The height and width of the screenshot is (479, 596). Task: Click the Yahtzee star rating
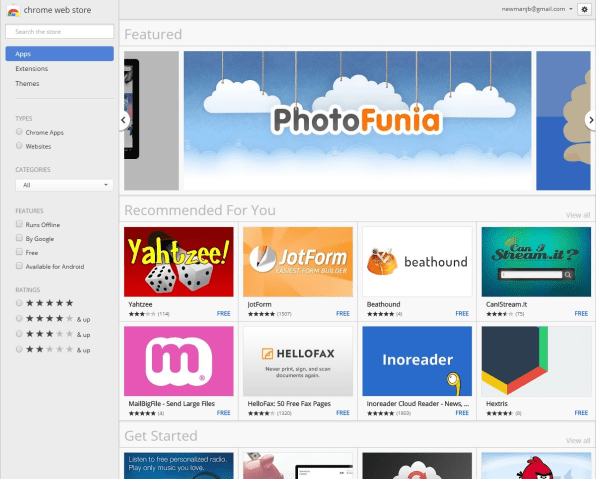(142, 314)
